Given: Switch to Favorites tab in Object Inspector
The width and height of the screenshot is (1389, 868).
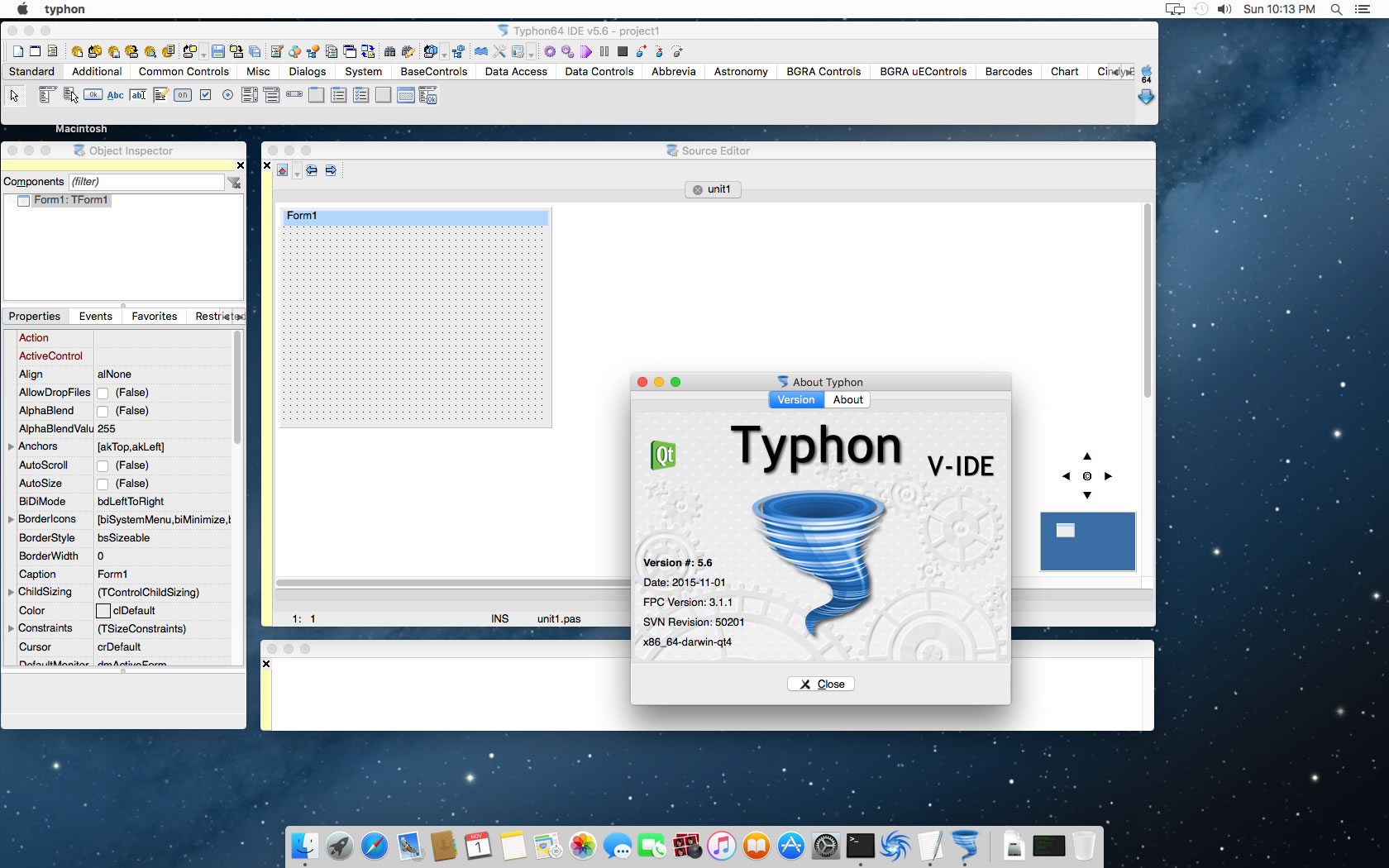Looking at the screenshot, I should pyautogui.click(x=155, y=317).
